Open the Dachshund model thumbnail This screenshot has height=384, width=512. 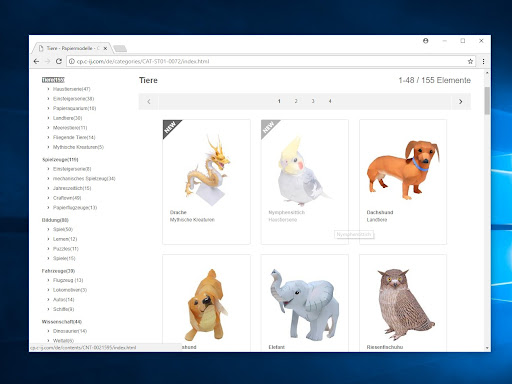(403, 169)
